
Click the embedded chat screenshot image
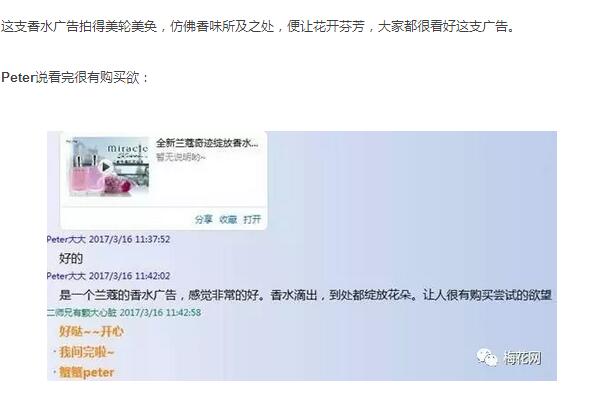302,256
